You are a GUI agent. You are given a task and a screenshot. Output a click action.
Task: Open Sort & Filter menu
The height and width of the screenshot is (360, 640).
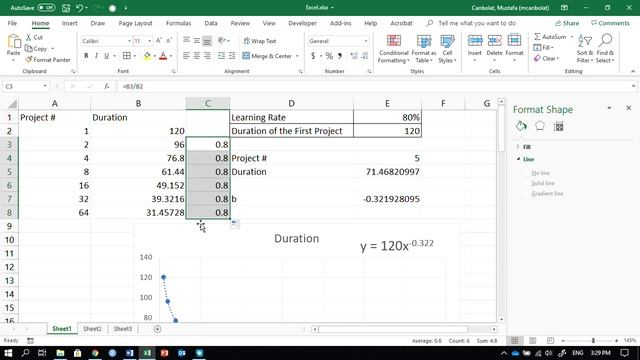tap(585, 49)
